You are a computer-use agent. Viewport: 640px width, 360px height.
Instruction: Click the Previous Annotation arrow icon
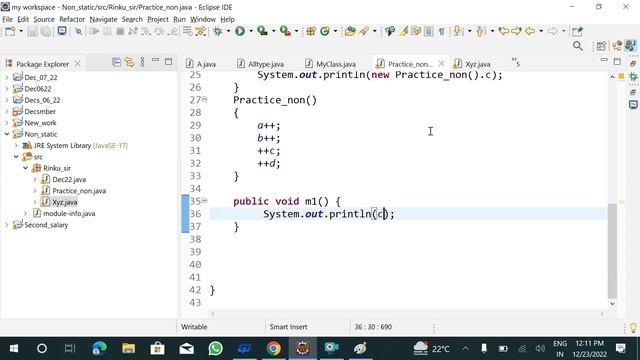(x=480, y=31)
